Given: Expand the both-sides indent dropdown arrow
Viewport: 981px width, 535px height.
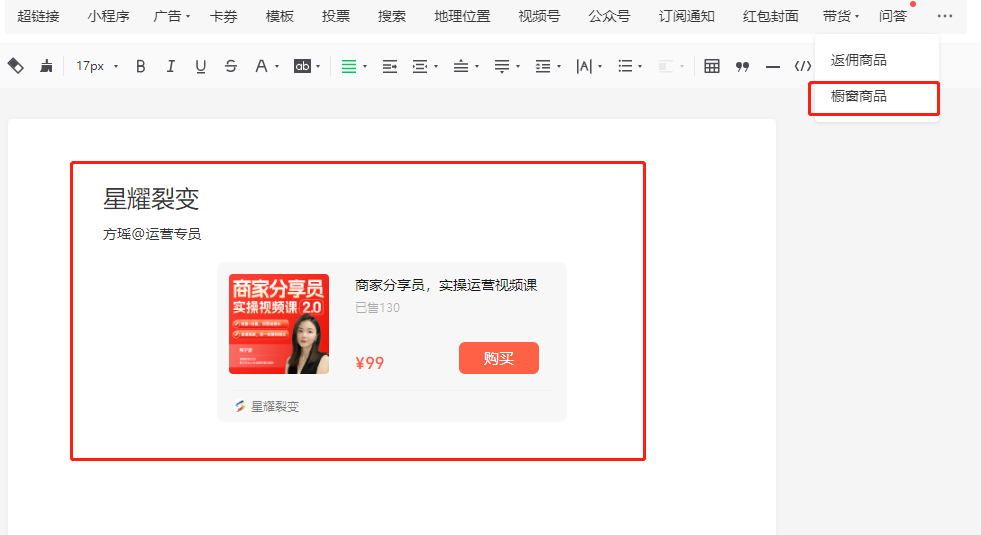Looking at the screenshot, I should (x=436, y=66).
